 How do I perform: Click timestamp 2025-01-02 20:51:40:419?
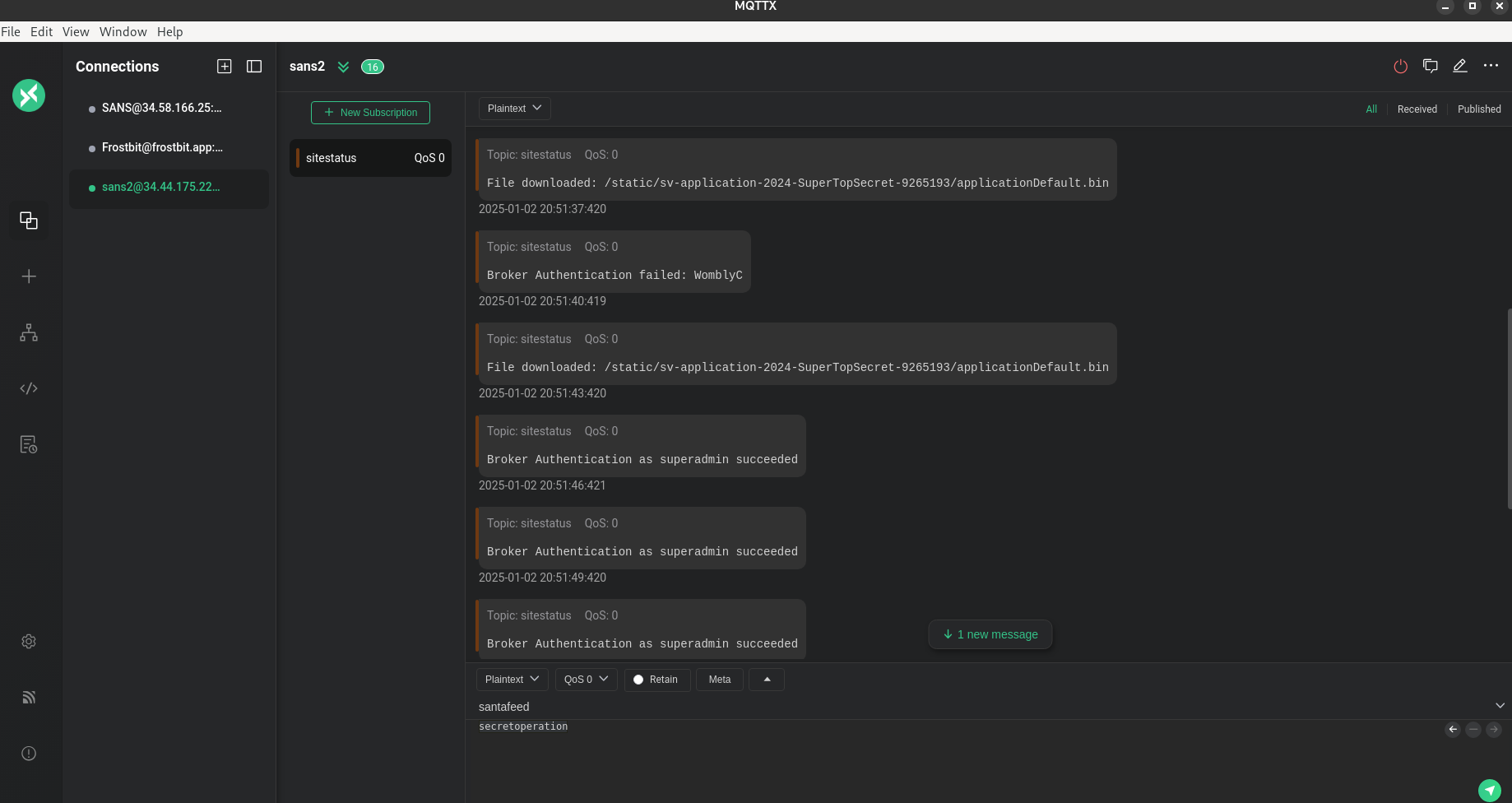click(x=542, y=301)
